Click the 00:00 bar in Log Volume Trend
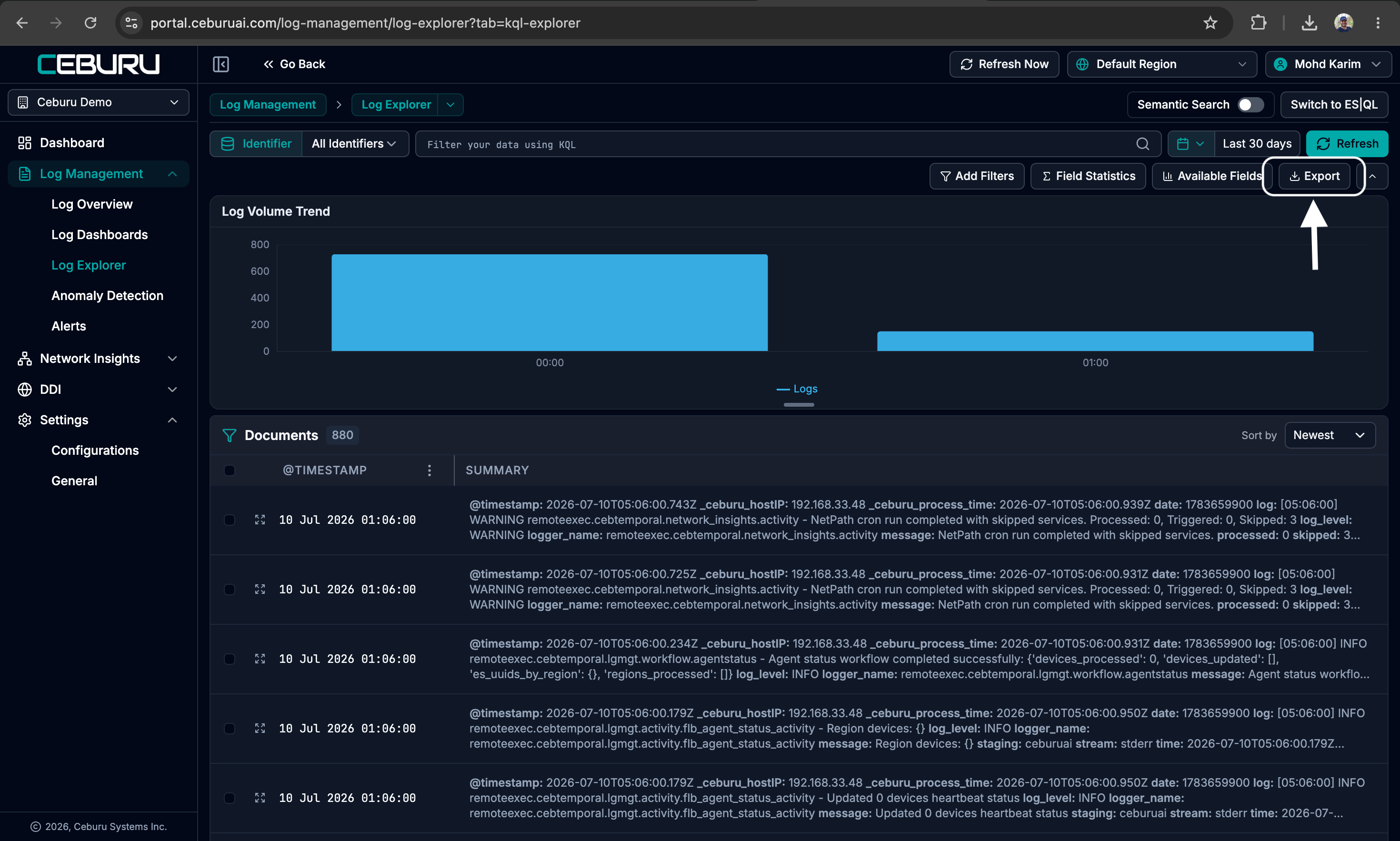Image resolution: width=1400 pixels, height=841 pixels. coord(550,302)
